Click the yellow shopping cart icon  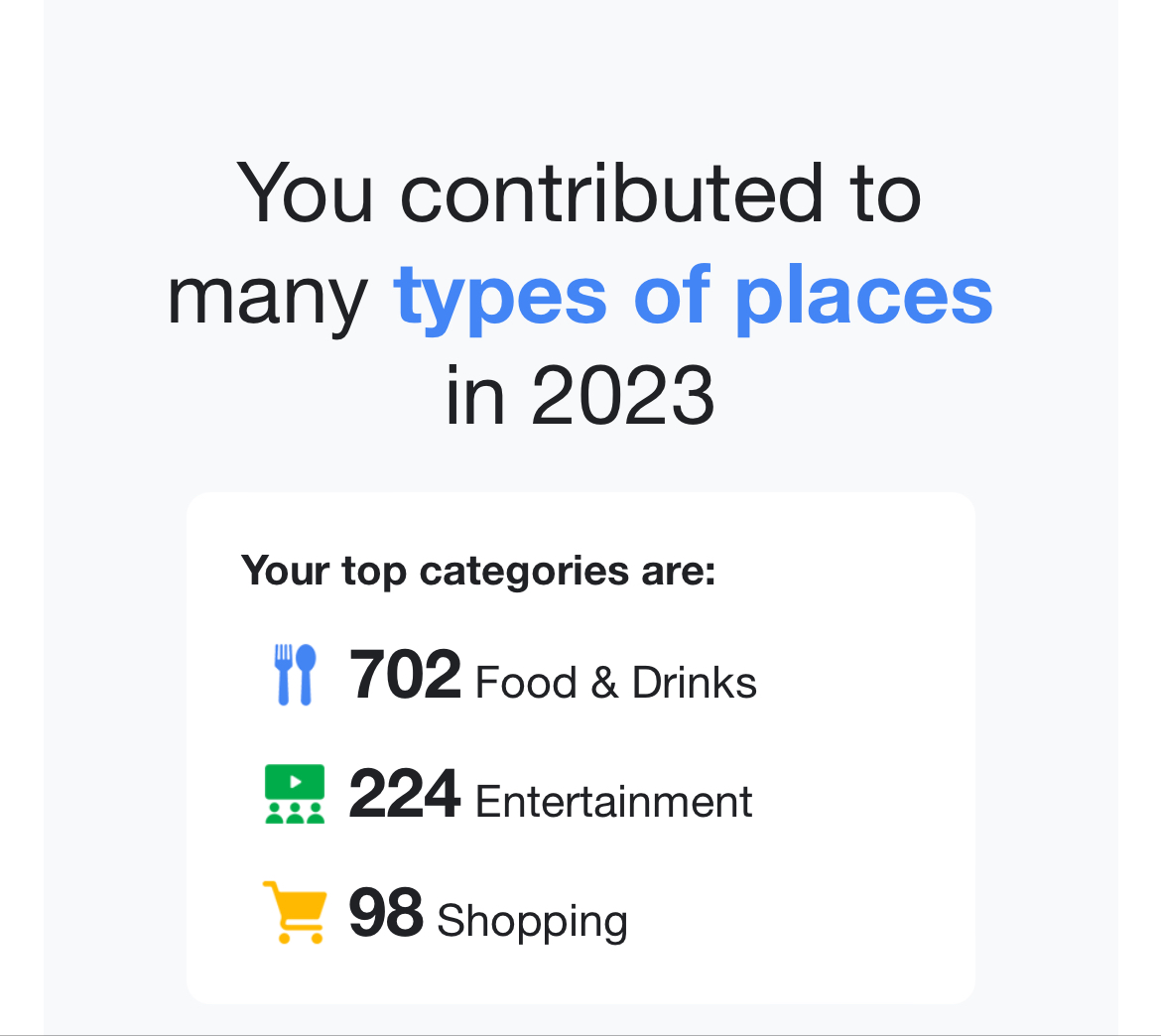295,911
